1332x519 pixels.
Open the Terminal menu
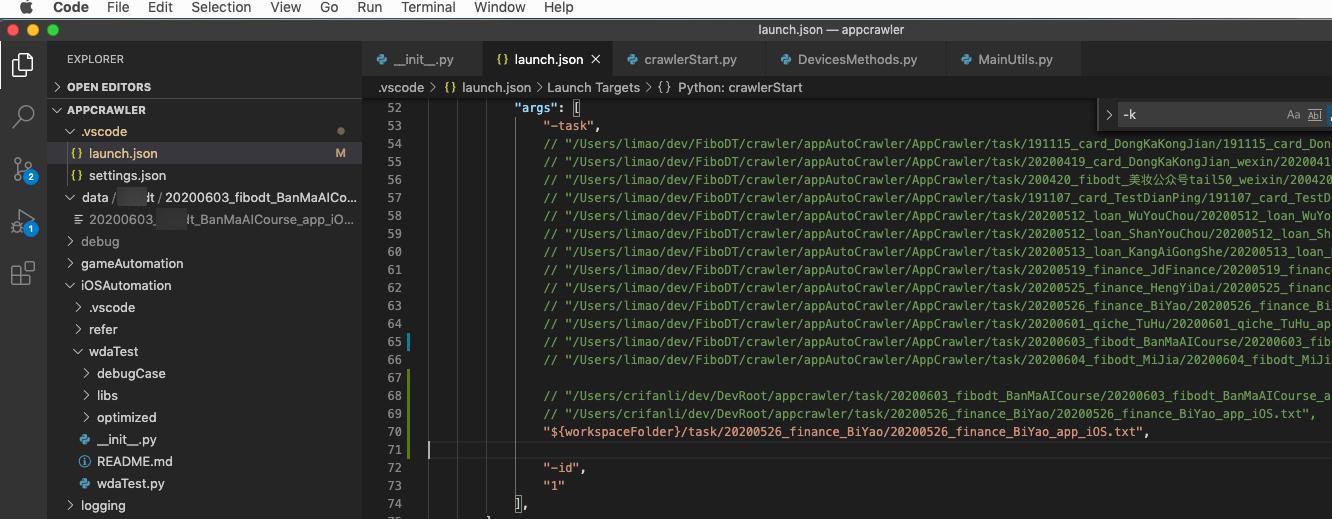[428, 7]
